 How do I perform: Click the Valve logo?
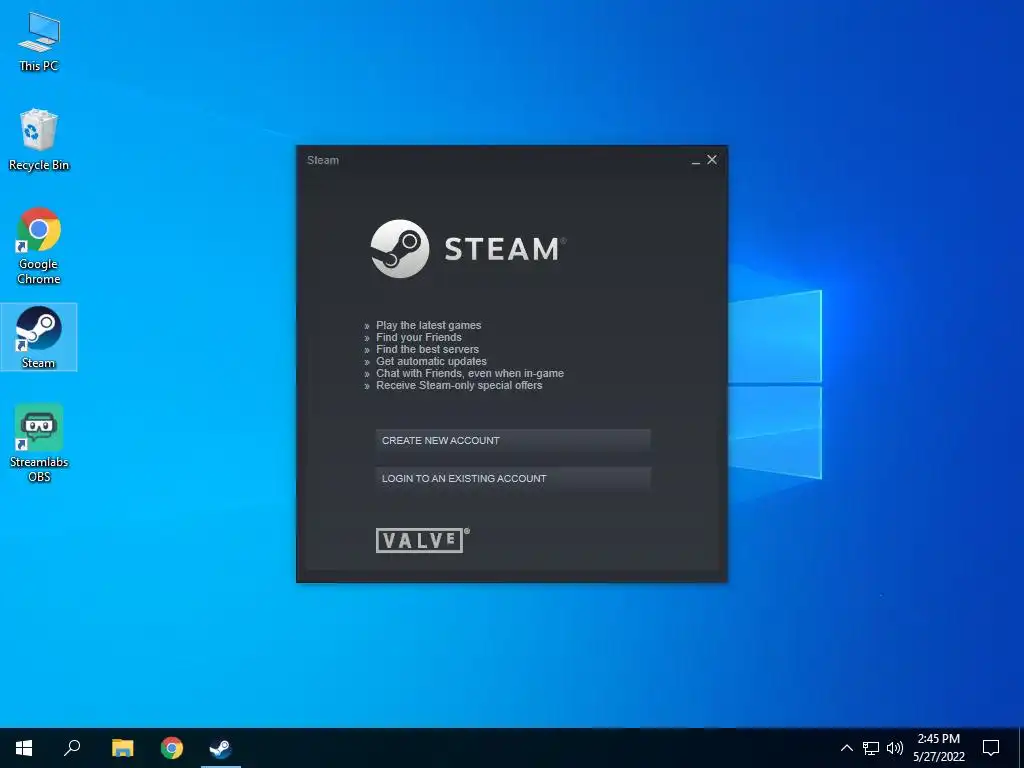(x=422, y=540)
